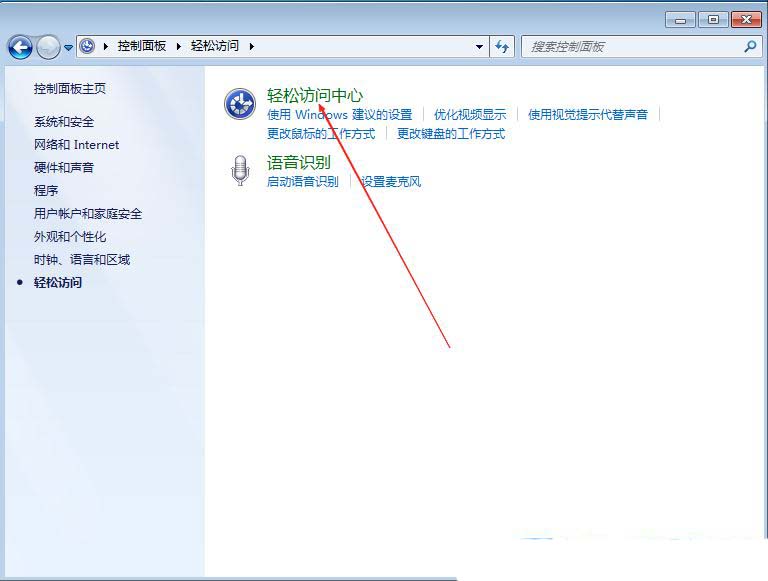768x581 pixels.
Task: Select 硬件和声音 in sidebar
Action: [x=64, y=168]
